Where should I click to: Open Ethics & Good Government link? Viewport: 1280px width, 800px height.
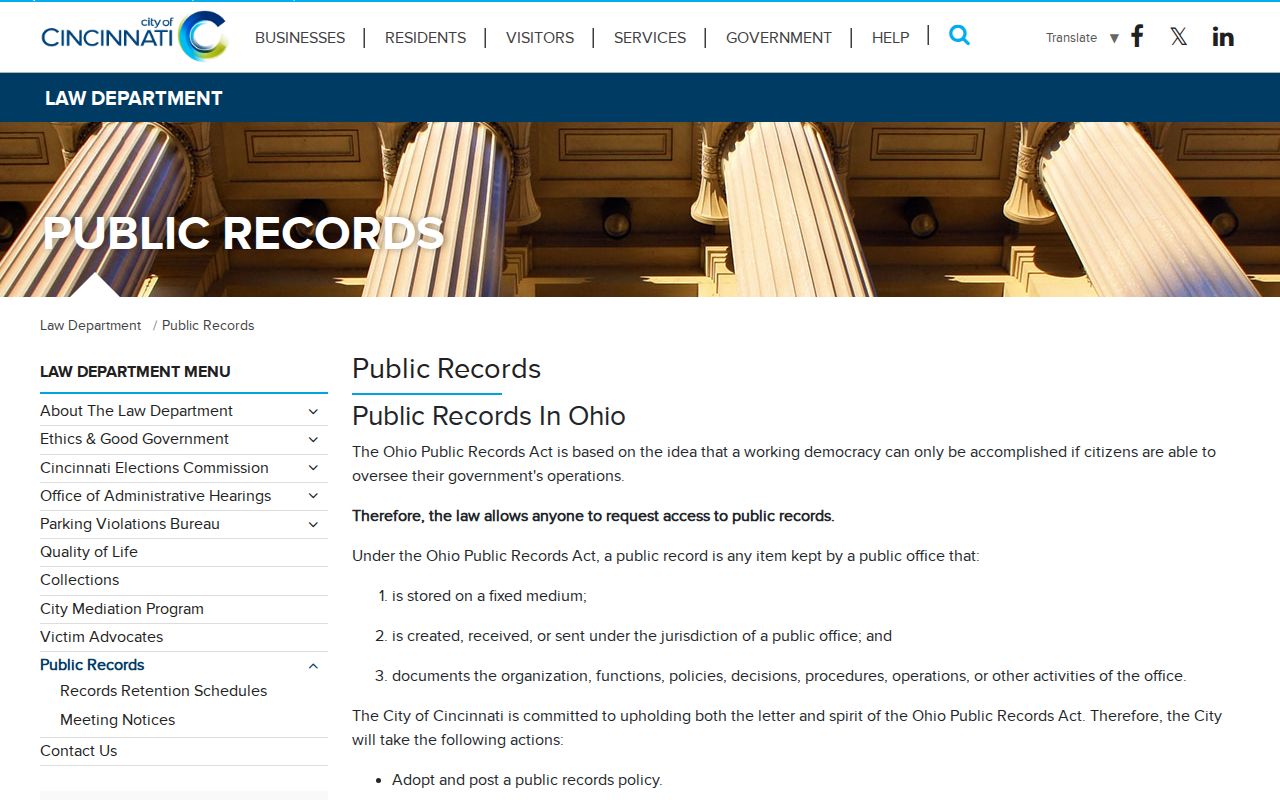[134, 439]
